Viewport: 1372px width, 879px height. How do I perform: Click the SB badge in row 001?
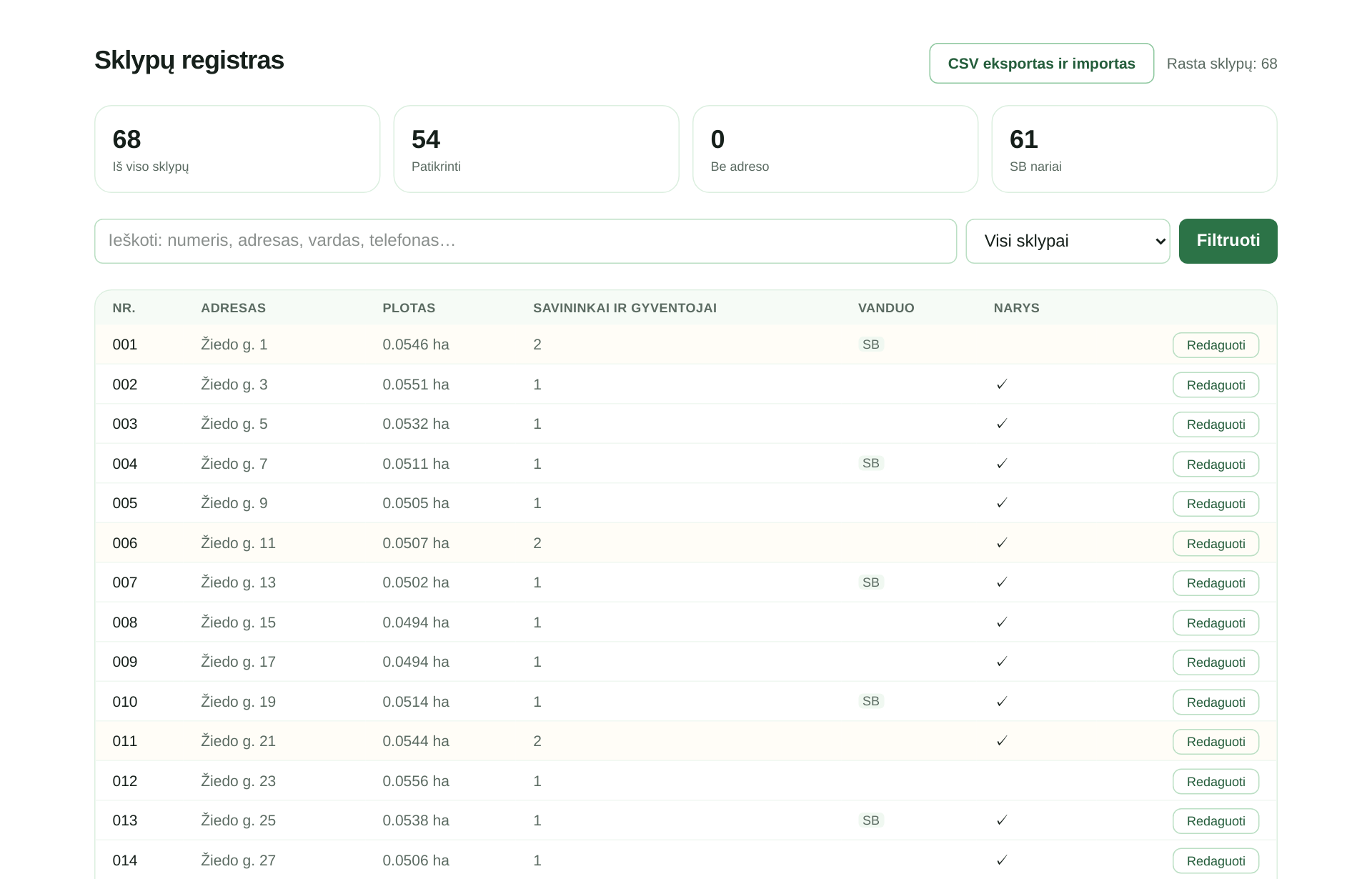[871, 344]
